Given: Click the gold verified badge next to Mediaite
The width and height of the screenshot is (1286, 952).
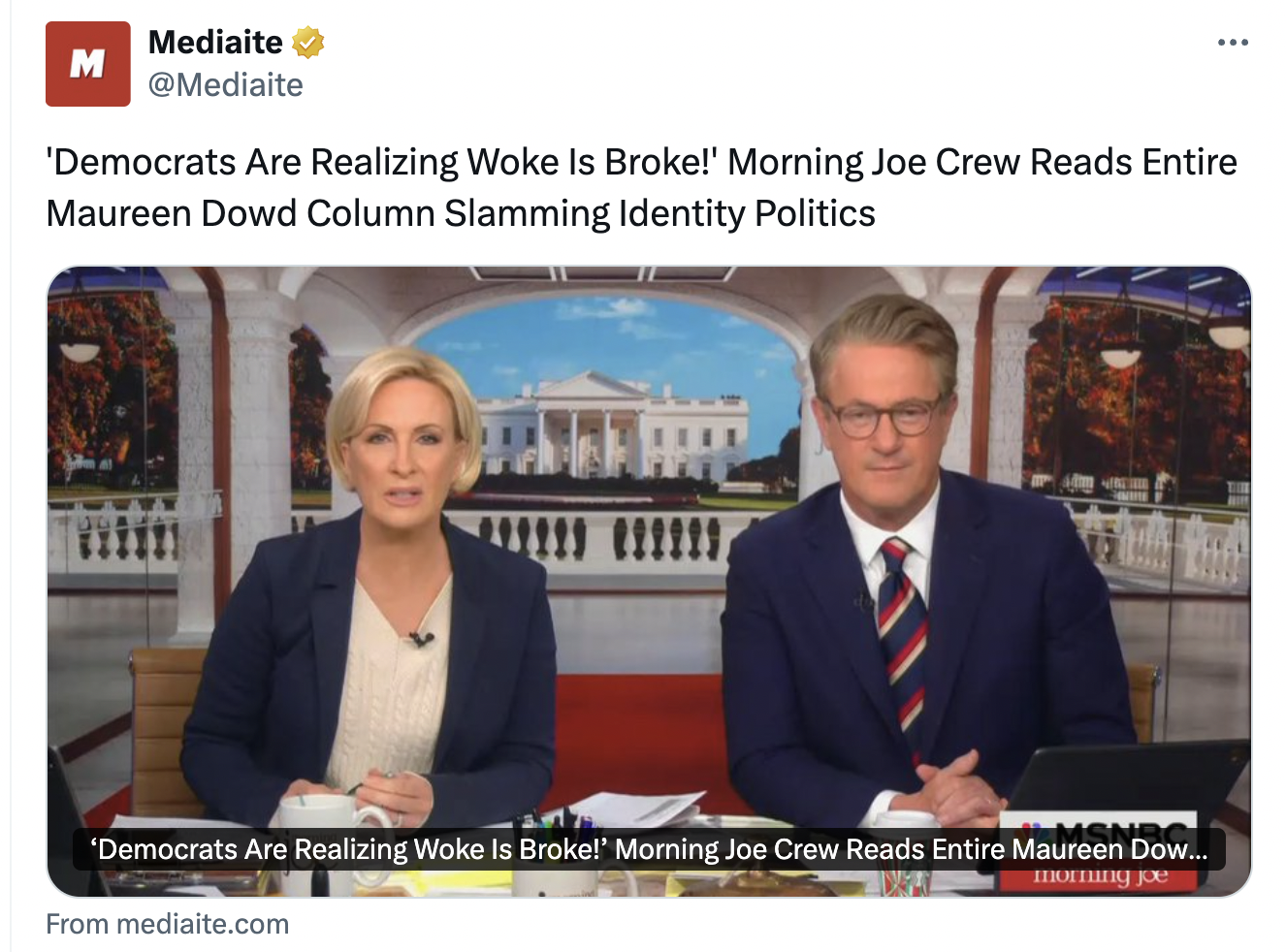Looking at the screenshot, I should pyautogui.click(x=308, y=43).
